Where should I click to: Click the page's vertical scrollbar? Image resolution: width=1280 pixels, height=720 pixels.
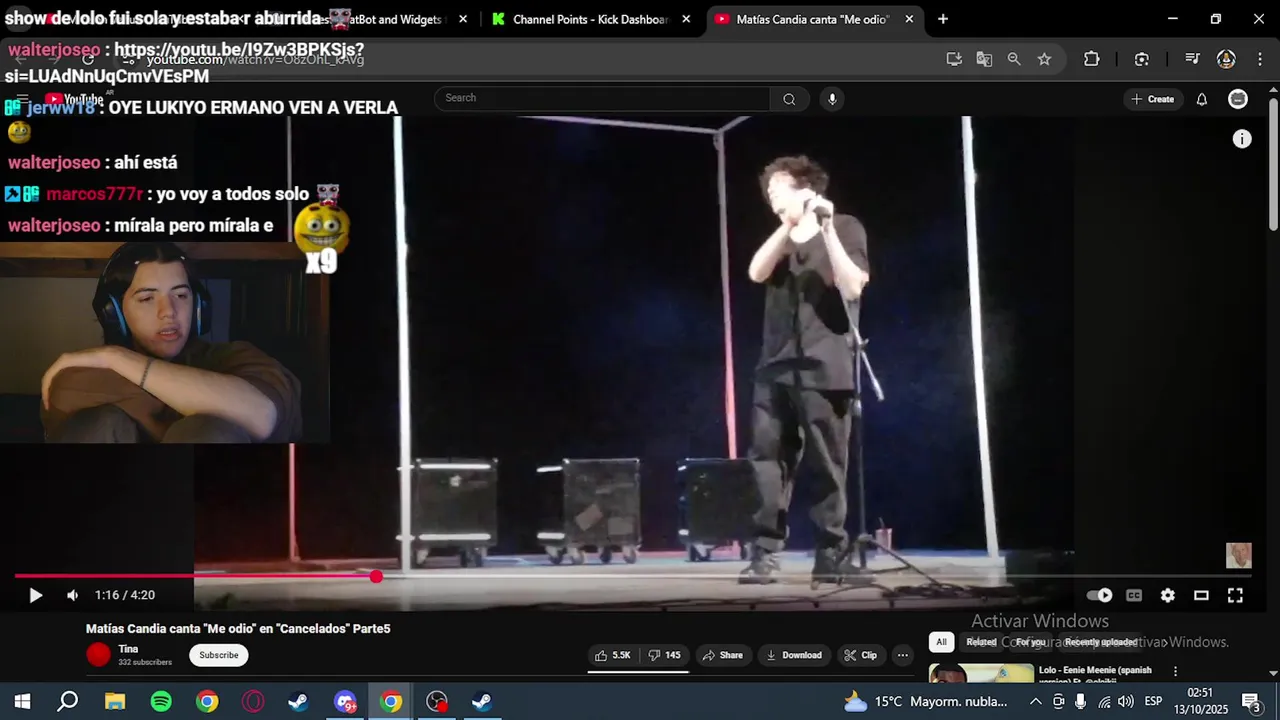(x=1273, y=165)
